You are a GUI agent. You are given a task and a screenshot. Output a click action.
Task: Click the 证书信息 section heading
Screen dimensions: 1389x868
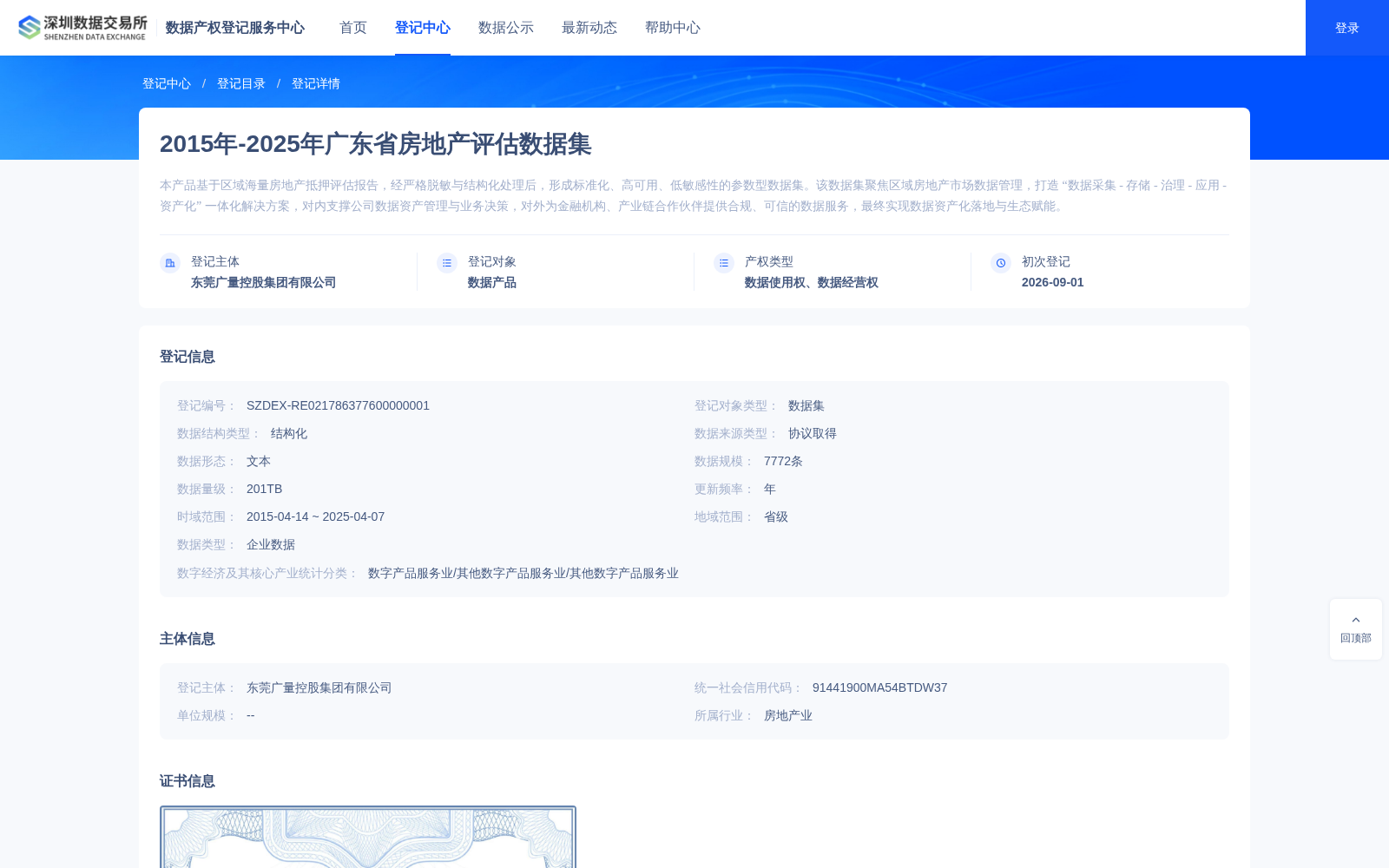188,781
